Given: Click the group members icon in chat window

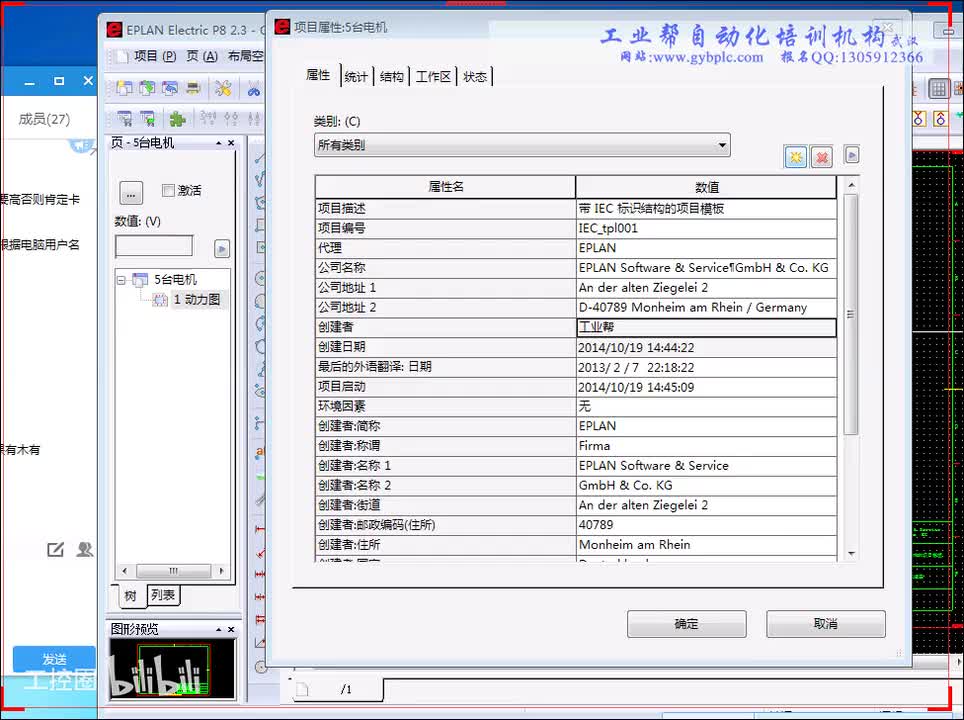Looking at the screenshot, I should 84,549.
